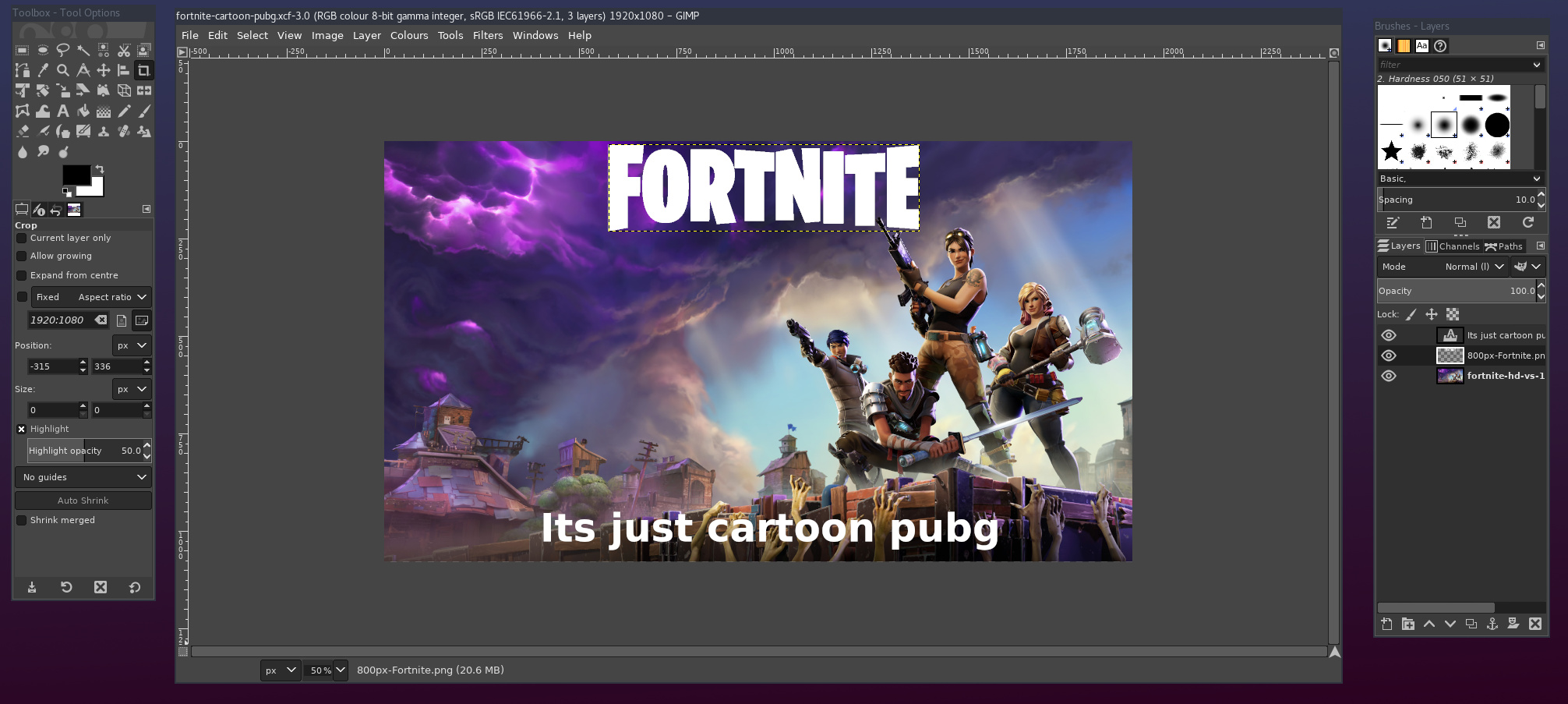Select the Crop tool
The width and height of the screenshot is (1568, 704).
(144, 71)
